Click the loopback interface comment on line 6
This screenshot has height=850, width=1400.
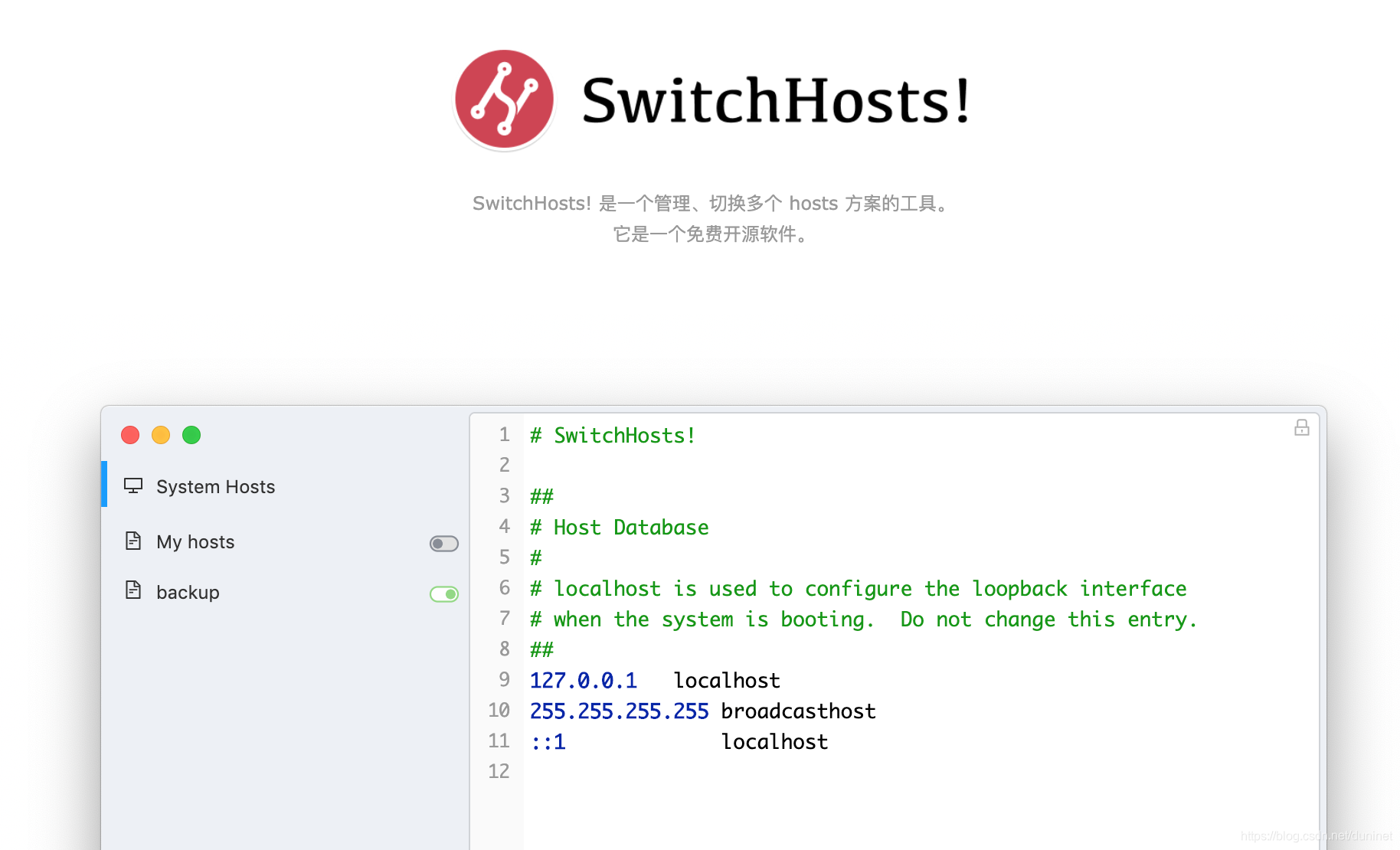click(x=859, y=589)
